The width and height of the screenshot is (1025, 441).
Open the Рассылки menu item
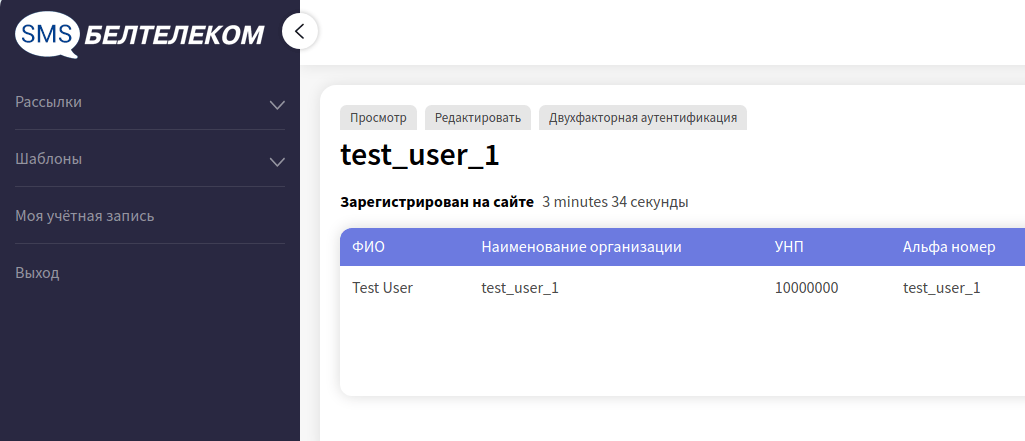click(49, 102)
